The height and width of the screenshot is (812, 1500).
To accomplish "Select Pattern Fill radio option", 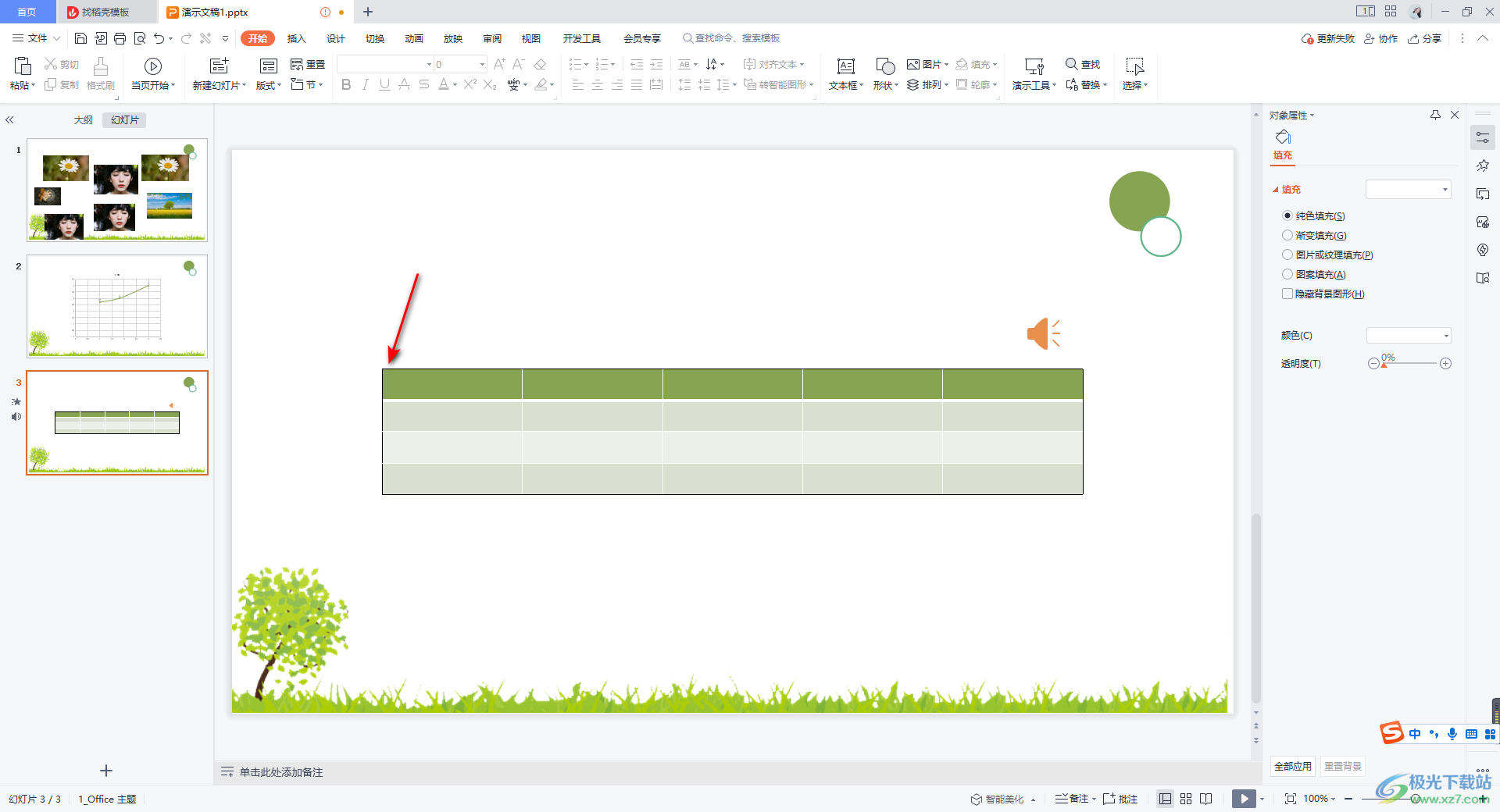I will click(x=1287, y=274).
